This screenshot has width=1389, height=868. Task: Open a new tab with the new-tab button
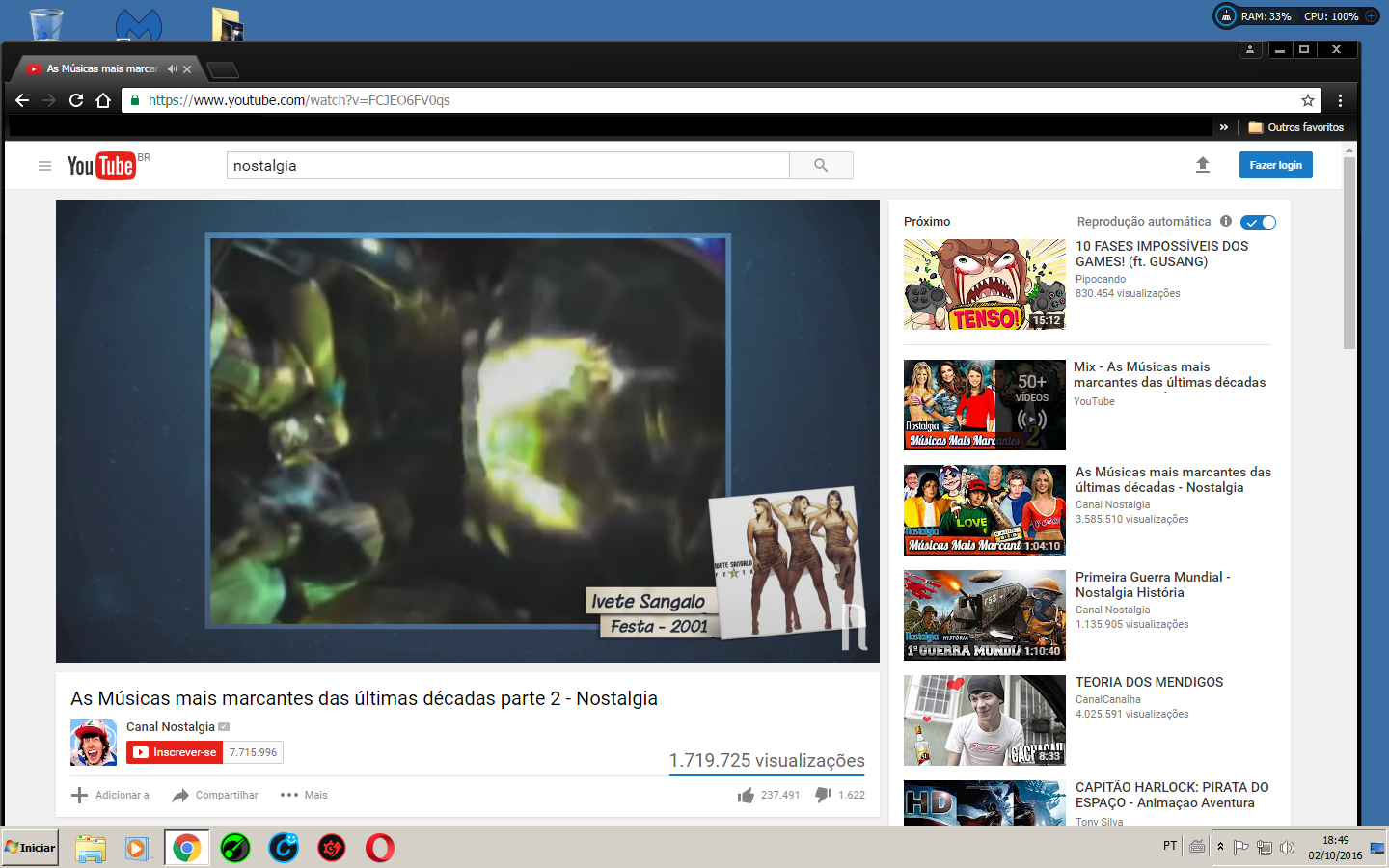pyautogui.click(x=223, y=69)
